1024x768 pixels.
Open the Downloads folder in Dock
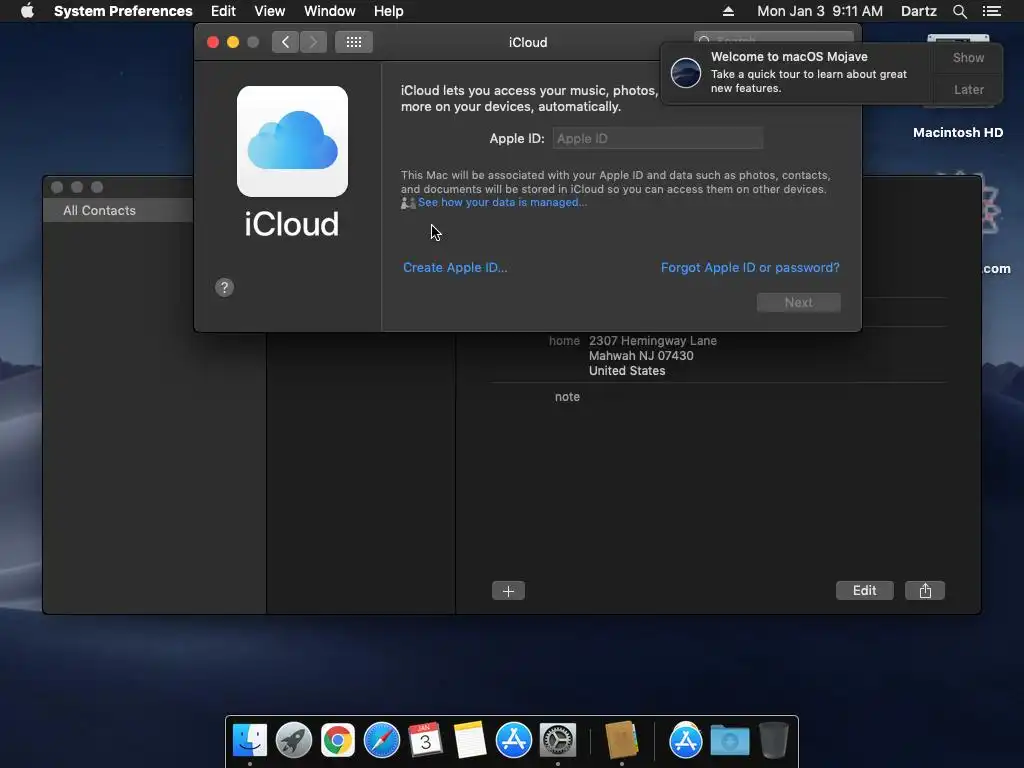point(729,741)
